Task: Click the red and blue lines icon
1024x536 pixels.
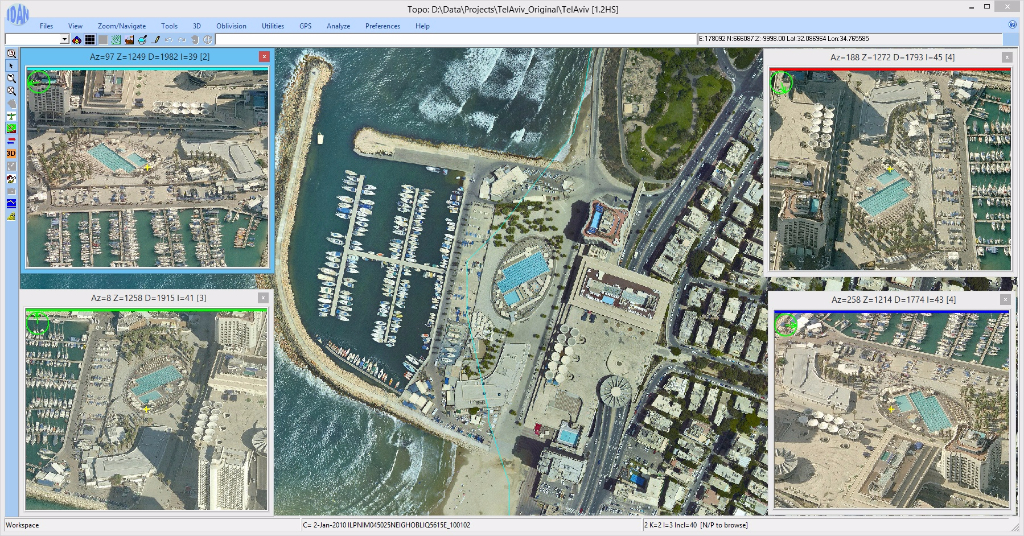Action: pyautogui.click(x=11, y=142)
